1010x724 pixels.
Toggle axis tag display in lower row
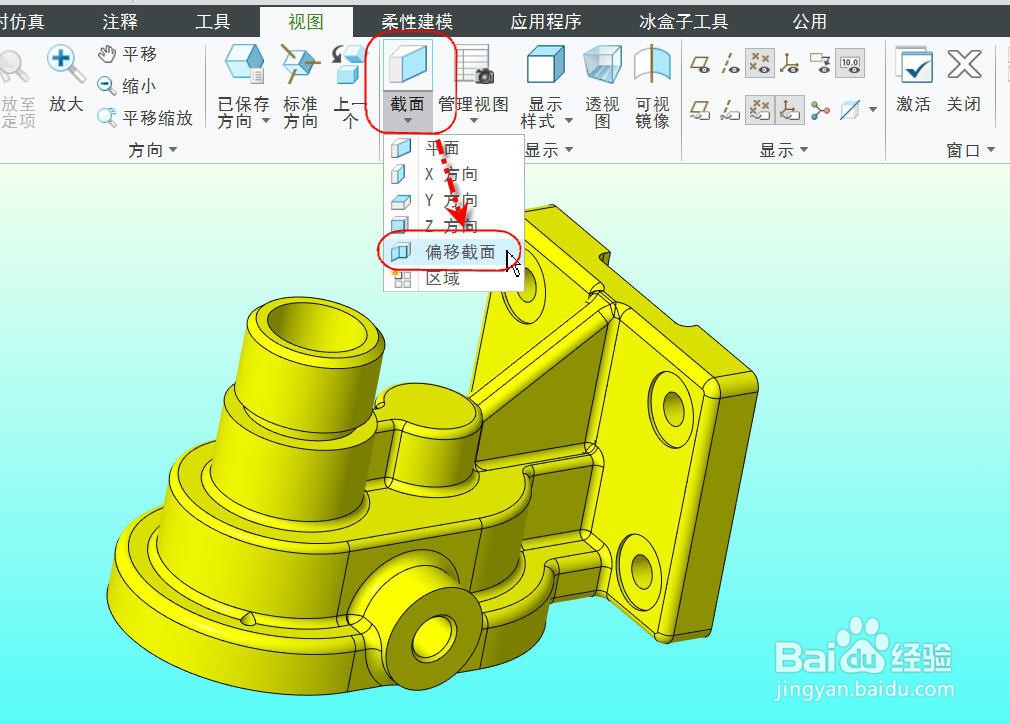(730, 111)
